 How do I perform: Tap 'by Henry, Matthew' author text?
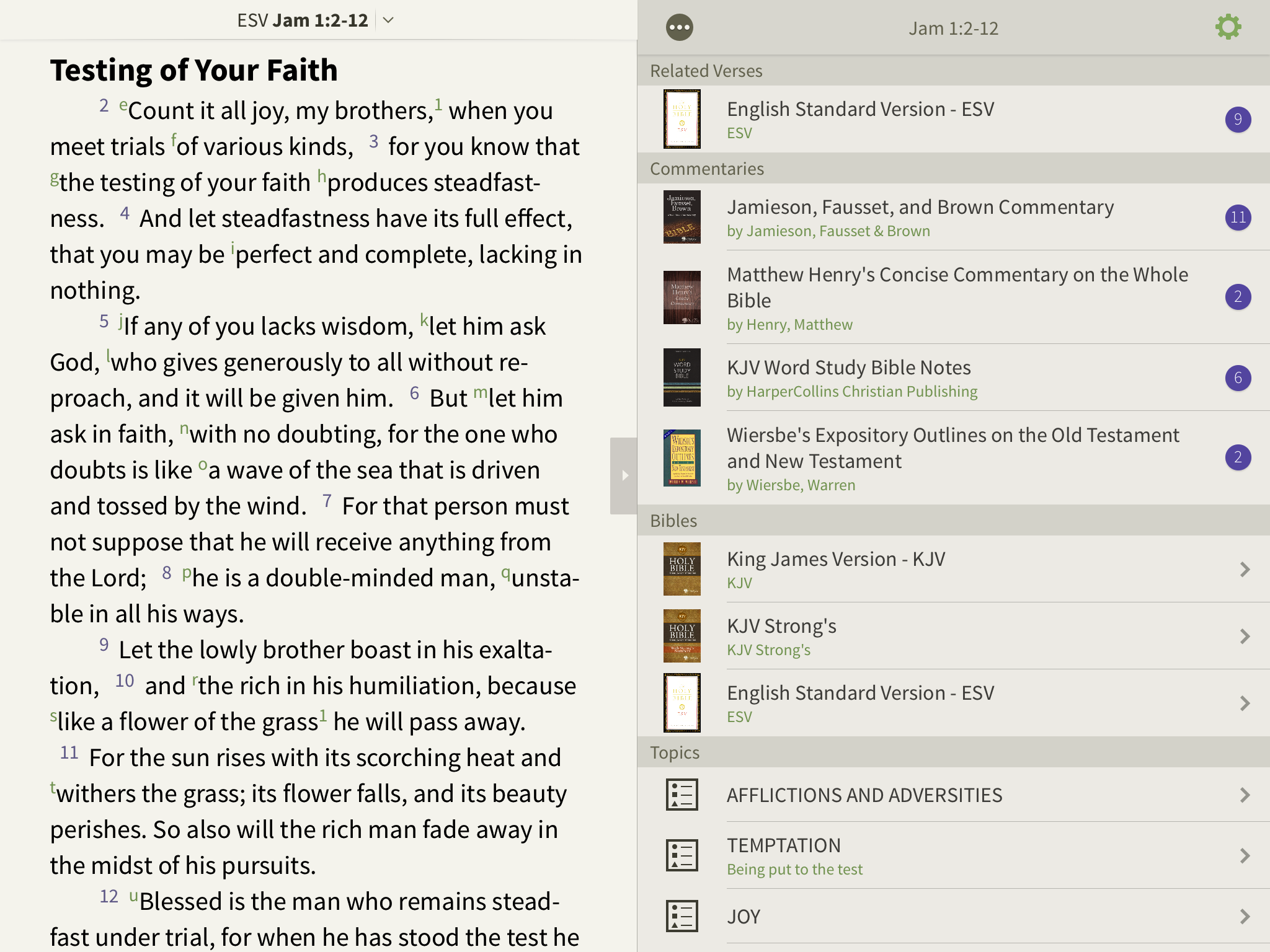pyautogui.click(x=789, y=324)
